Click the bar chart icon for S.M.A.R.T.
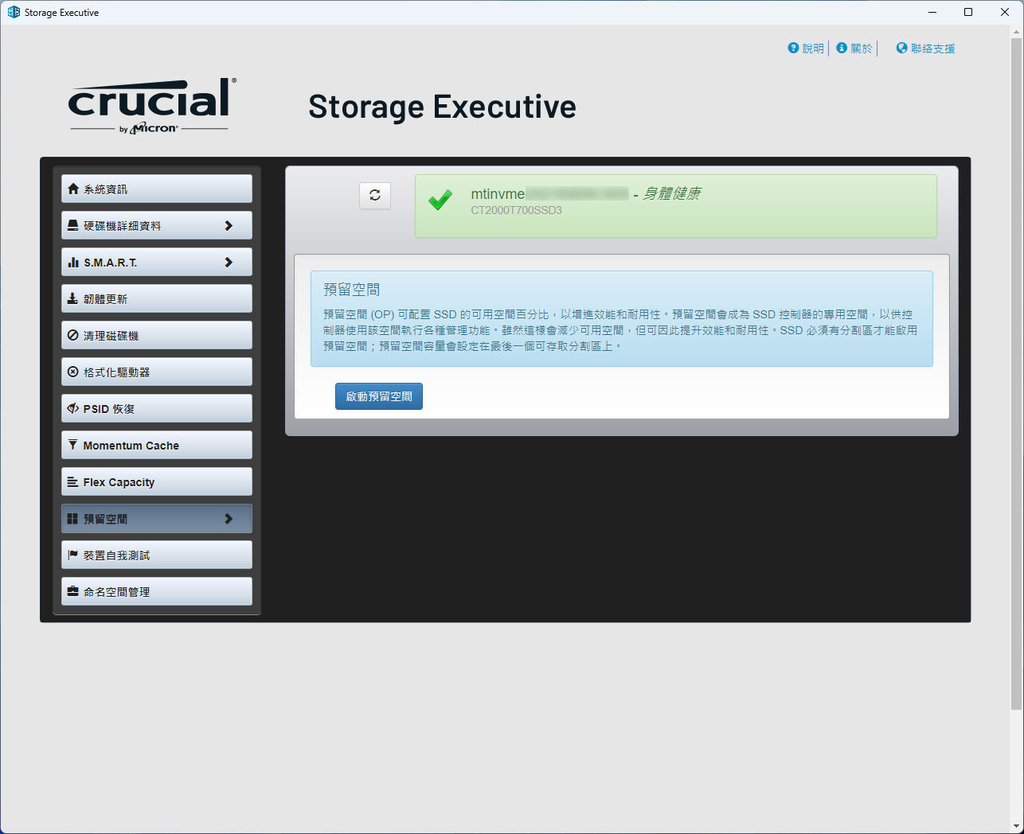1024x834 pixels. (73, 262)
